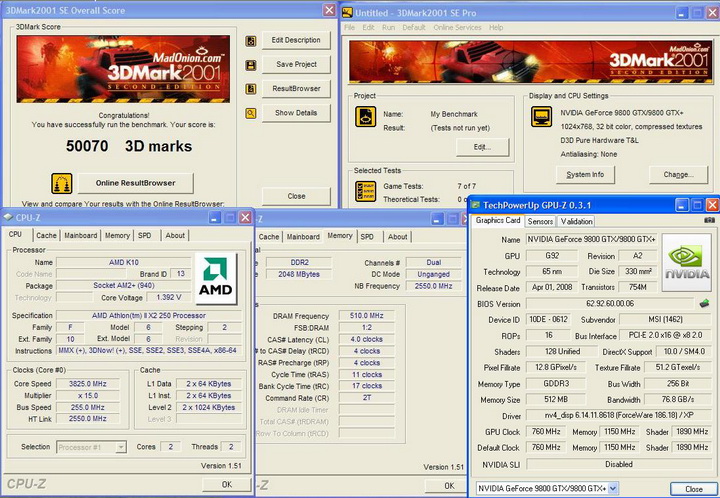Click the Edit Description icon

251,41
